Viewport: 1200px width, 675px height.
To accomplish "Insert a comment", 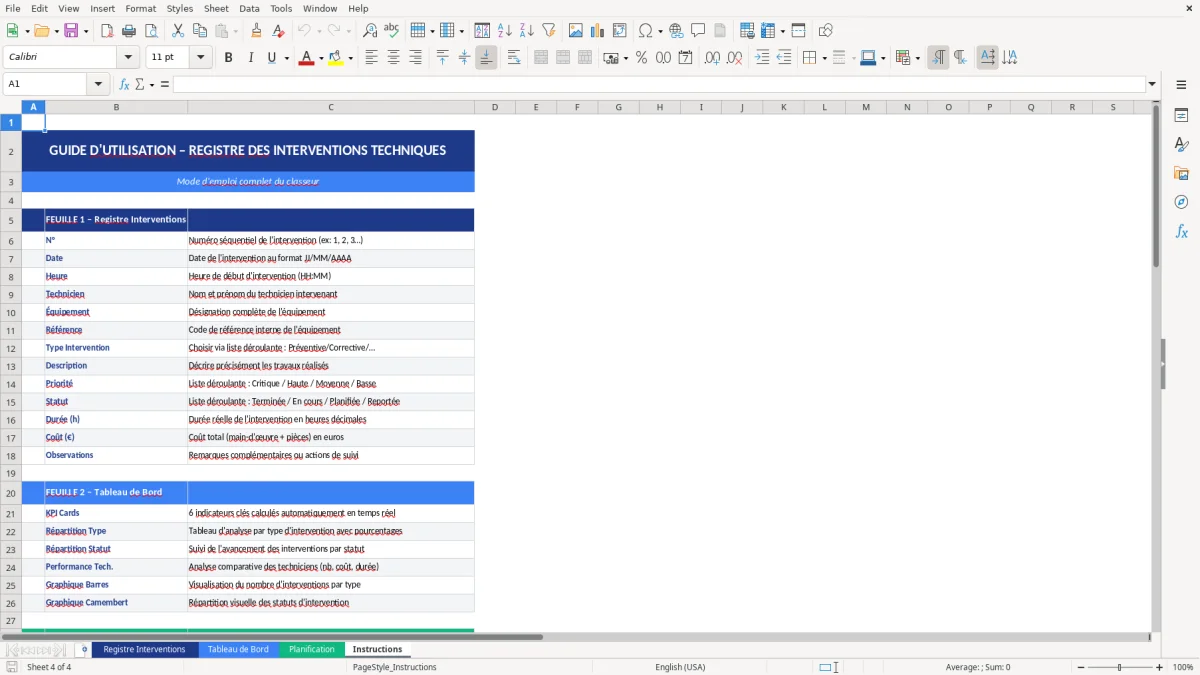I will (x=698, y=31).
